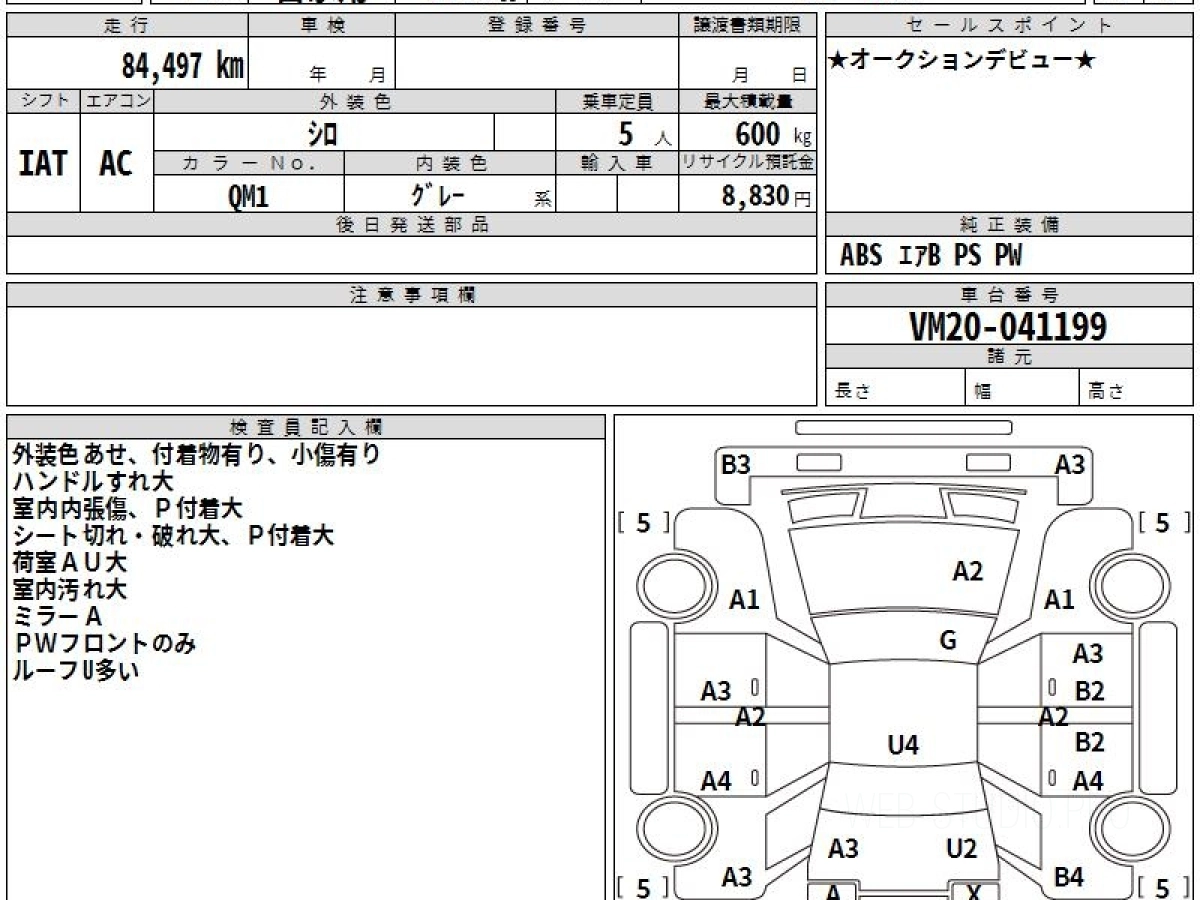Click the 長さ dimension cell
1200x900 pixels.
[896, 389]
